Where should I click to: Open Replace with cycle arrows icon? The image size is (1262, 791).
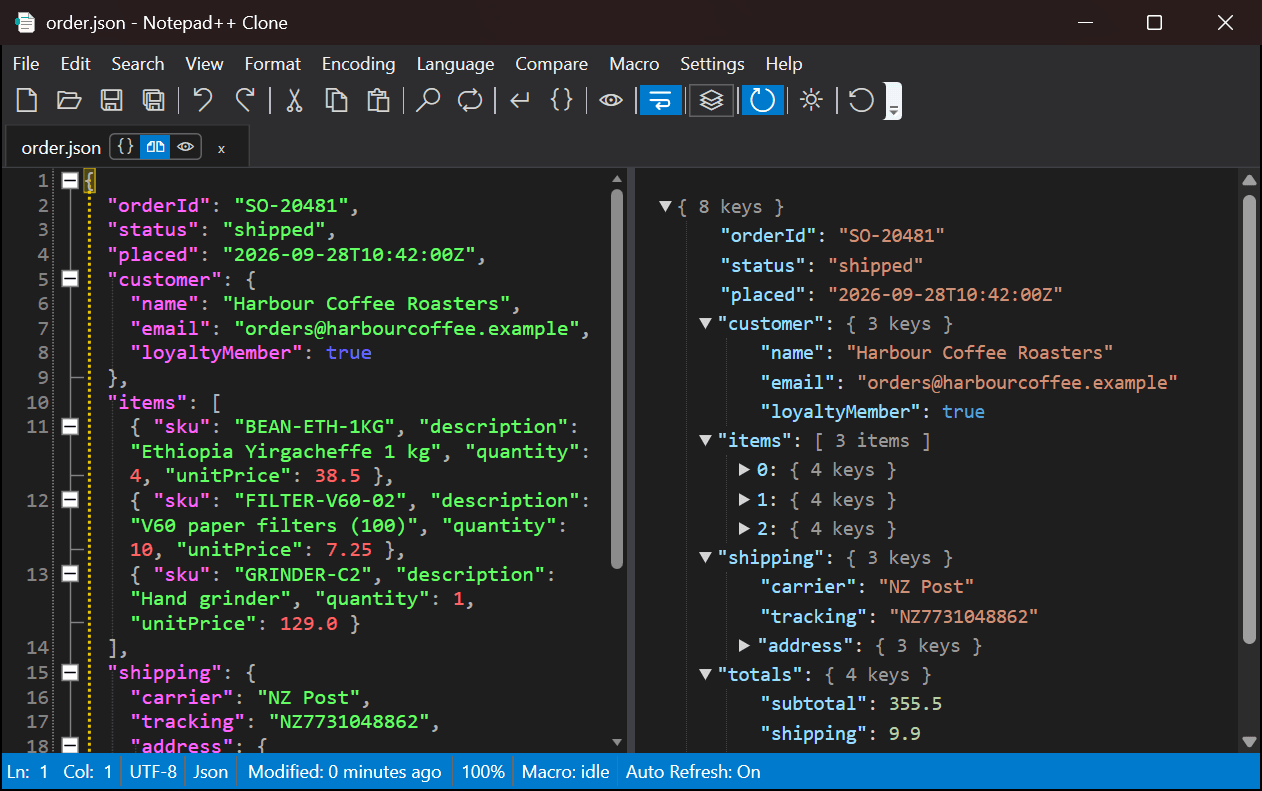[x=470, y=100]
